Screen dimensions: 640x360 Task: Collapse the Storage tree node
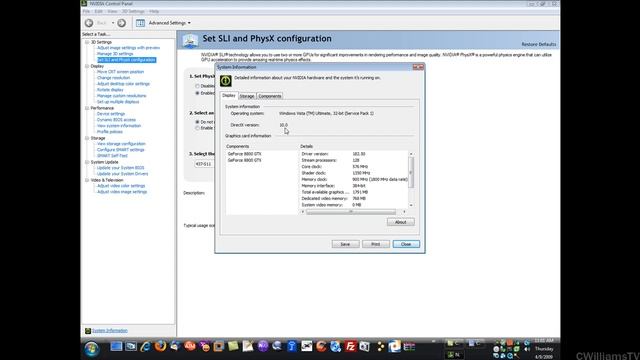pos(87,138)
